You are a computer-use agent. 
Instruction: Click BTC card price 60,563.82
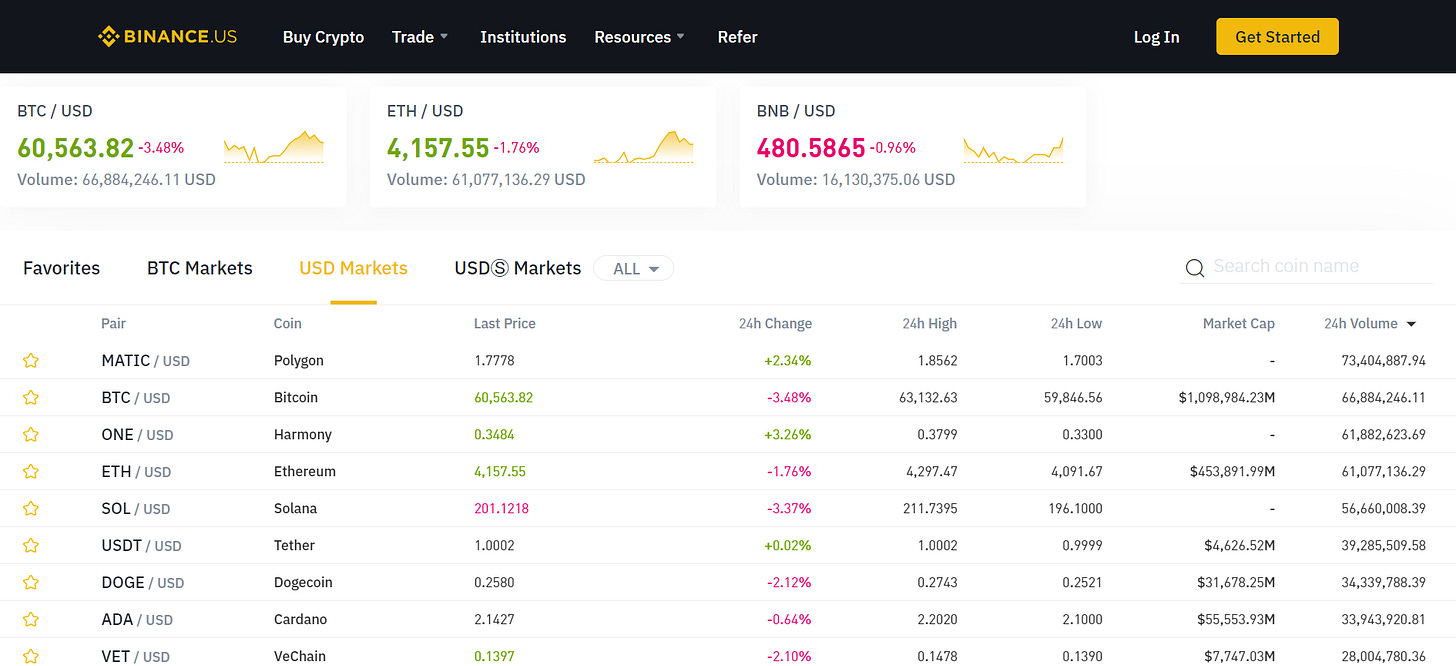[x=76, y=148]
